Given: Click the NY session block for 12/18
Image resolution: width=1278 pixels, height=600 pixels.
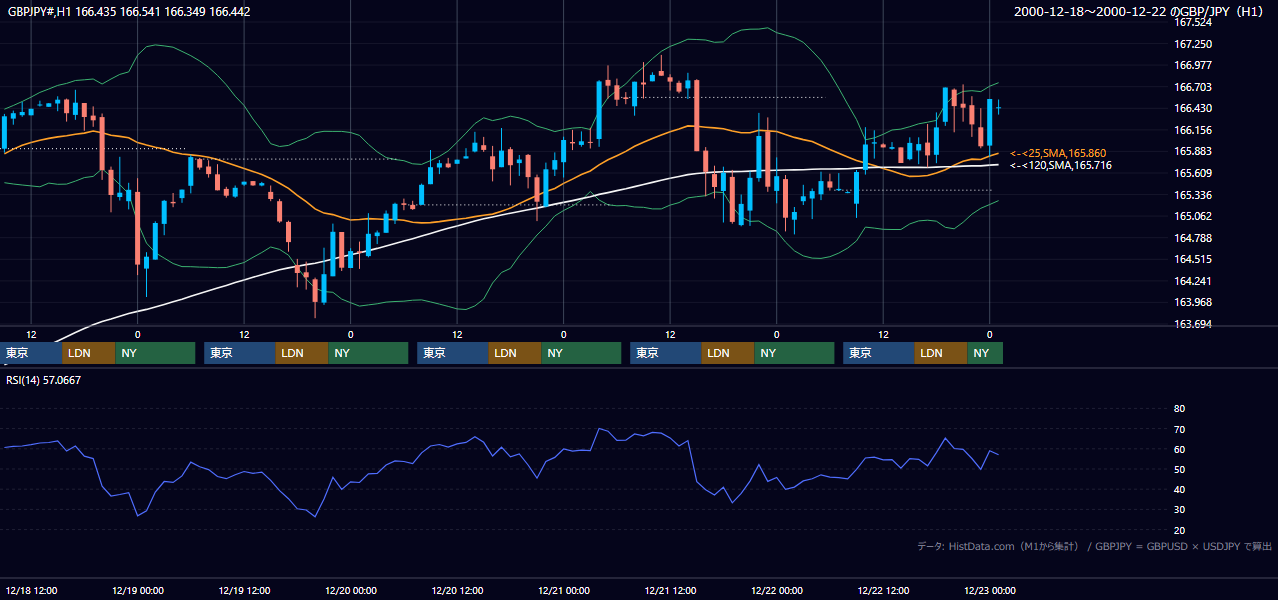Looking at the screenshot, I should click(155, 353).
